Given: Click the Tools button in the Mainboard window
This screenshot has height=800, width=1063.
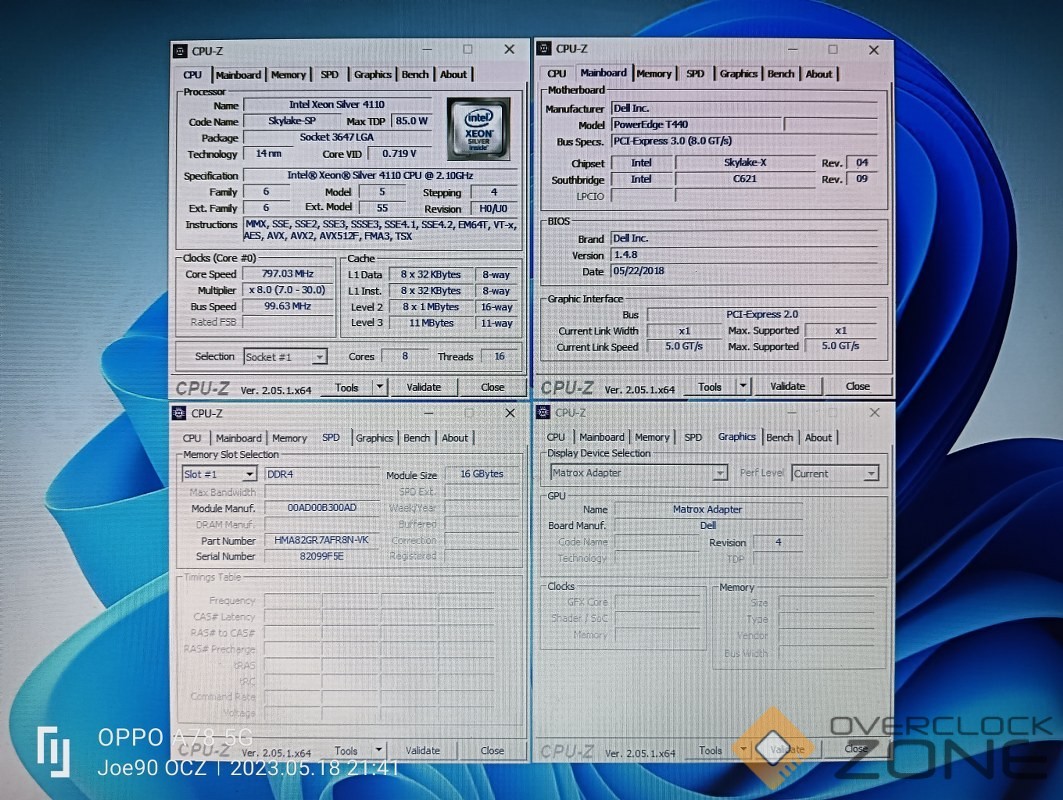Looking at the screenshot, I should click(710, 386).
